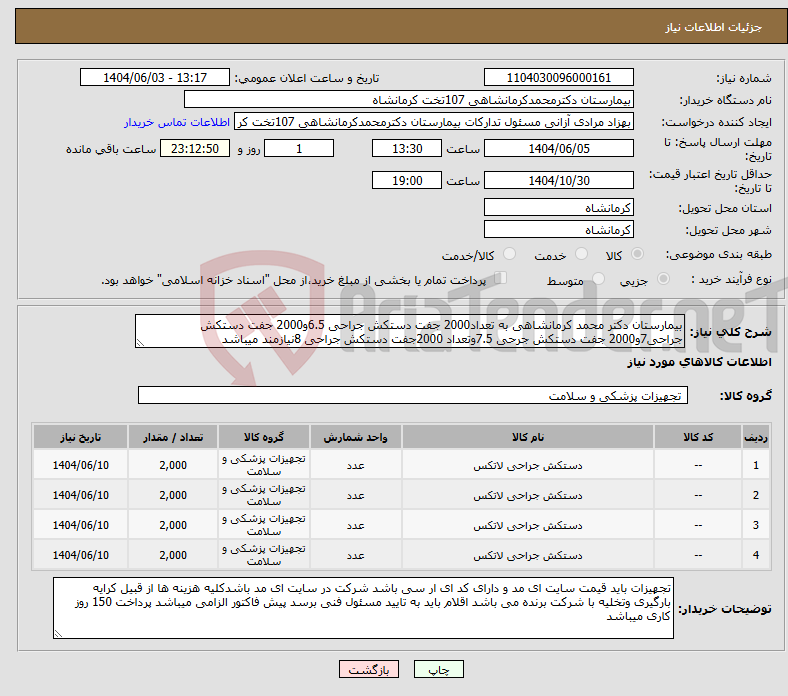Click the چاپ (print) button
Screen dimensions: 788x696
(446, 670)
